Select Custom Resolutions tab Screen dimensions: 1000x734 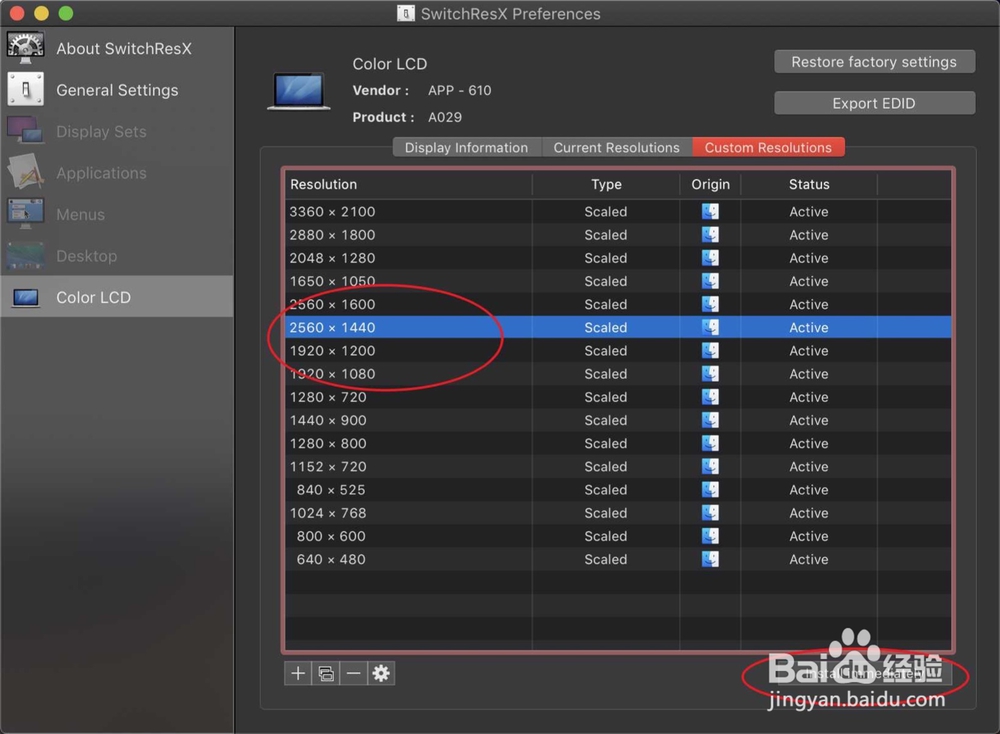[x=768, y=147]
